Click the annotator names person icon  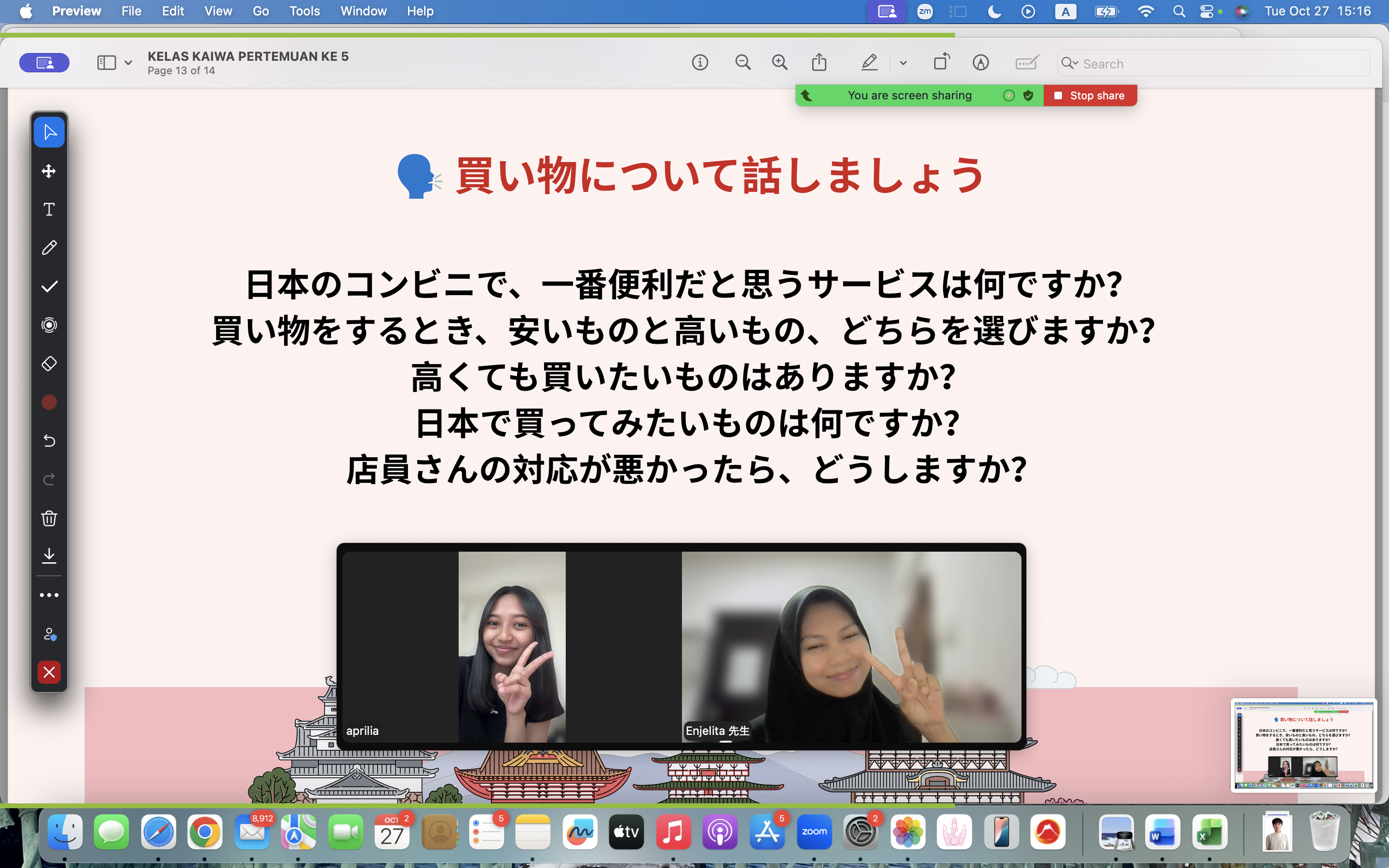(x=49, y=634)
